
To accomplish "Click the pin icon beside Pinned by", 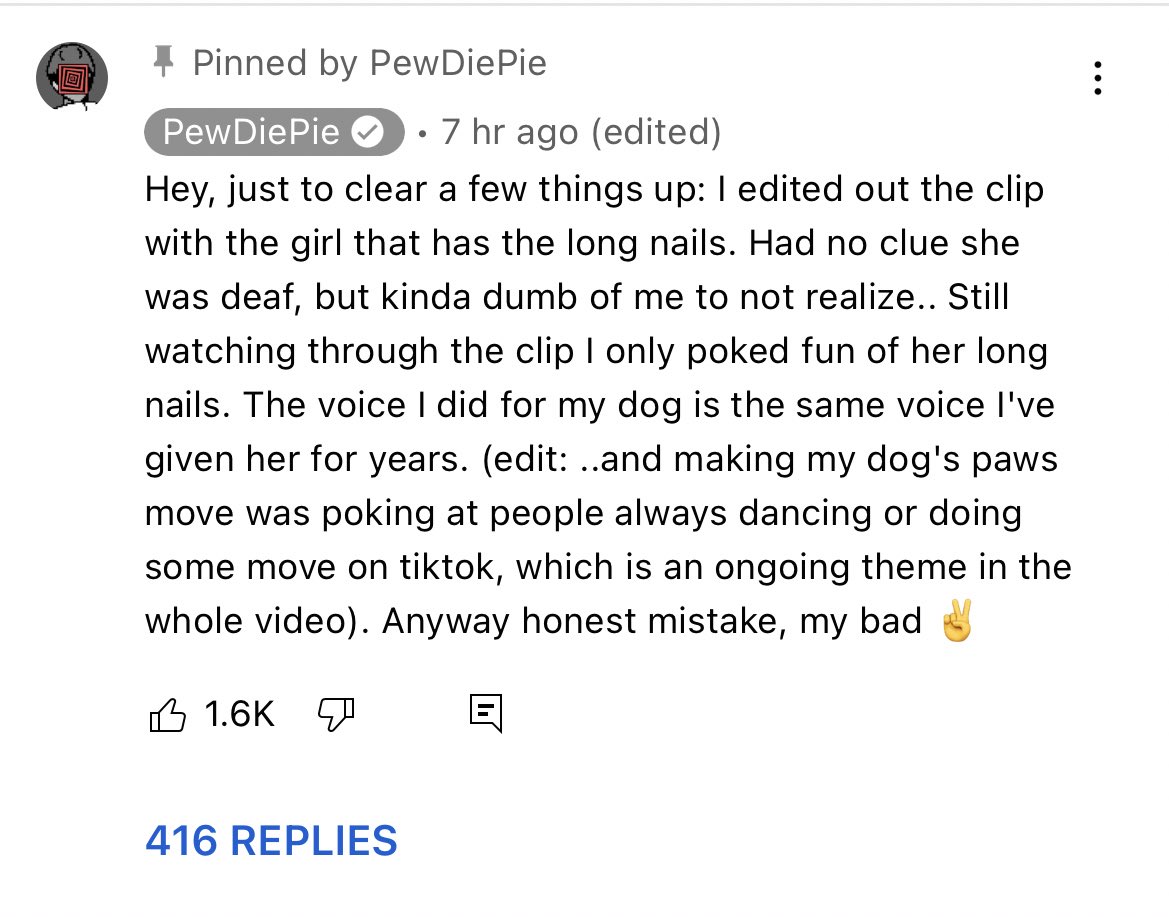I will (161, 64).
